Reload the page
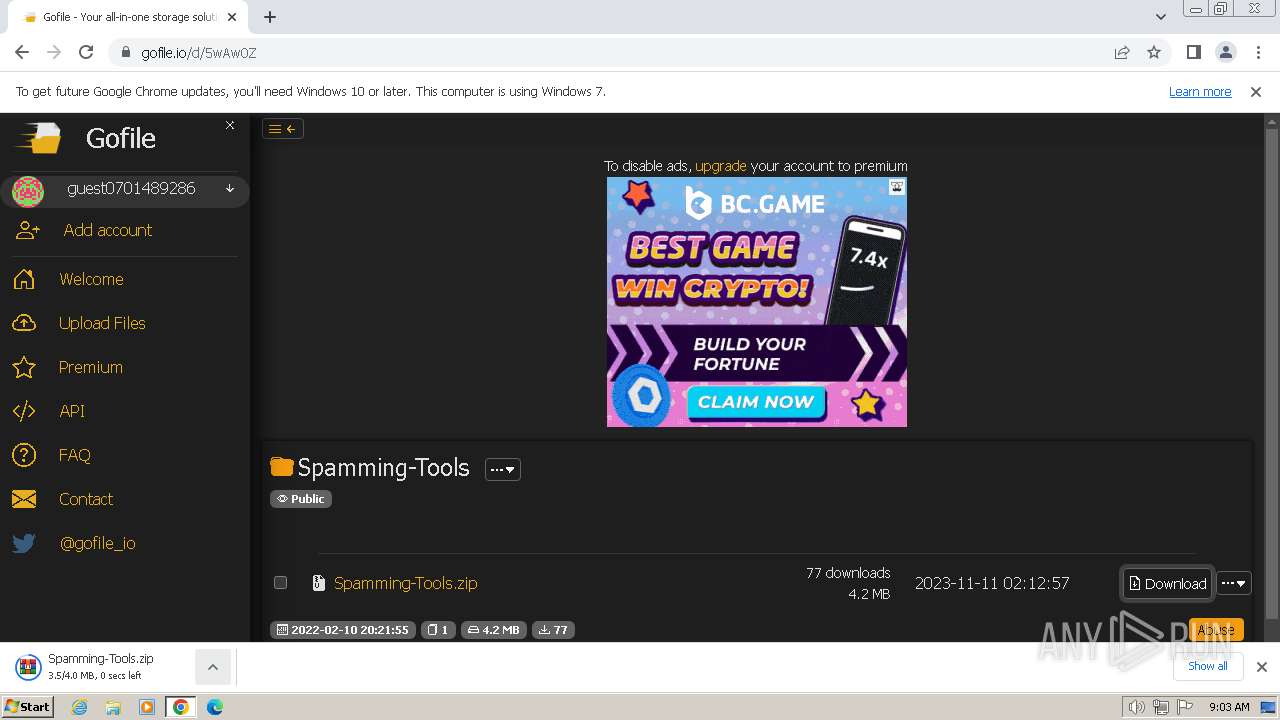The height and width of the screenshot is (720, 1280). click(x=86, y=52)
